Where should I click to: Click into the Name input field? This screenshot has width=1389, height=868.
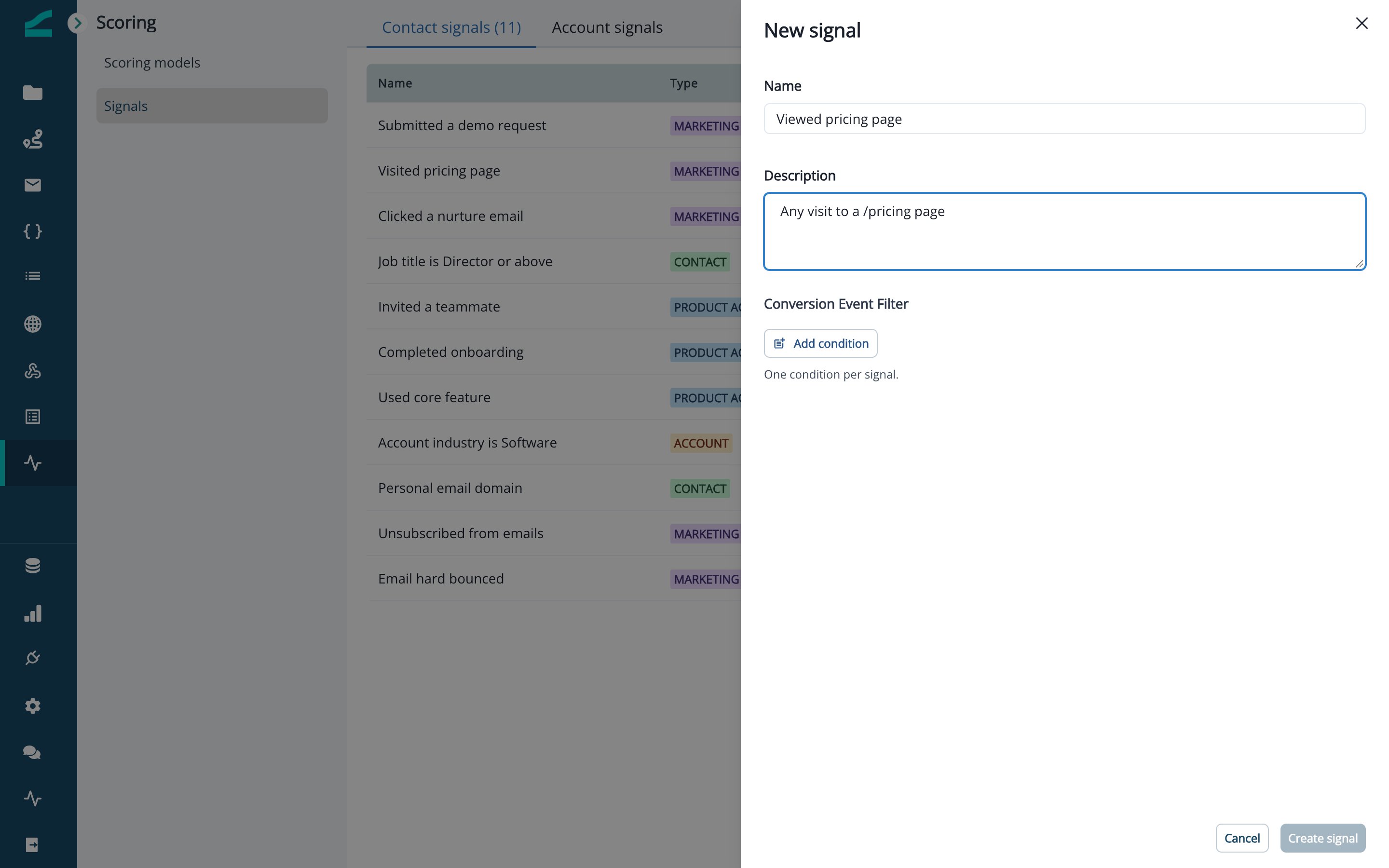pos(1064,119)
